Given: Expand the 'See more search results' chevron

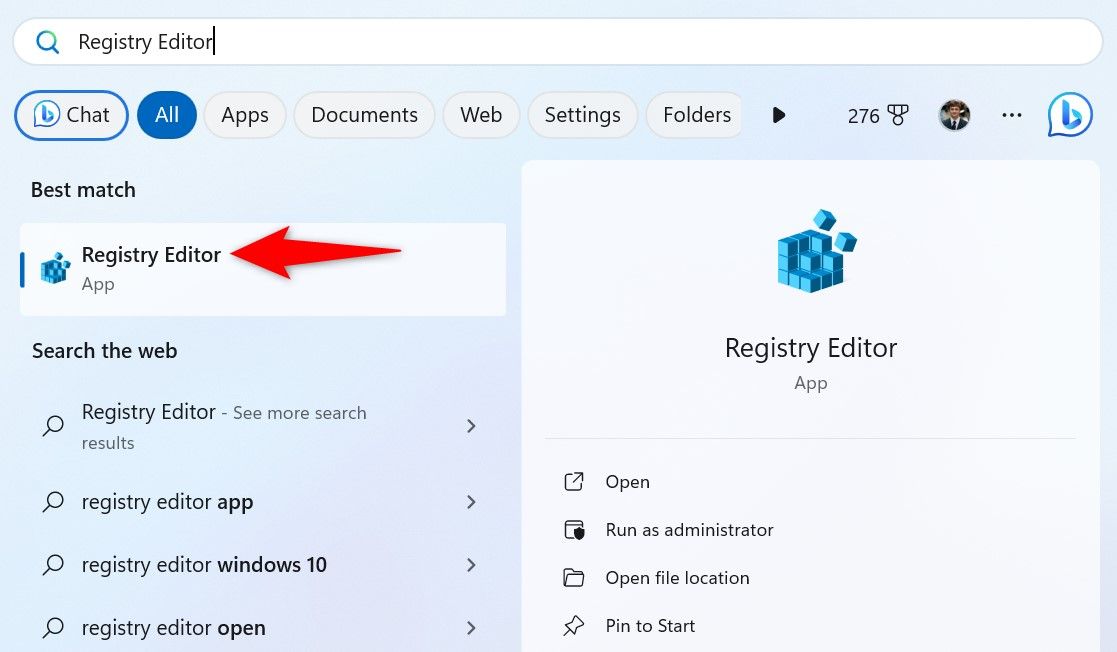Looking at the screenshot, I should pos(471,426).
